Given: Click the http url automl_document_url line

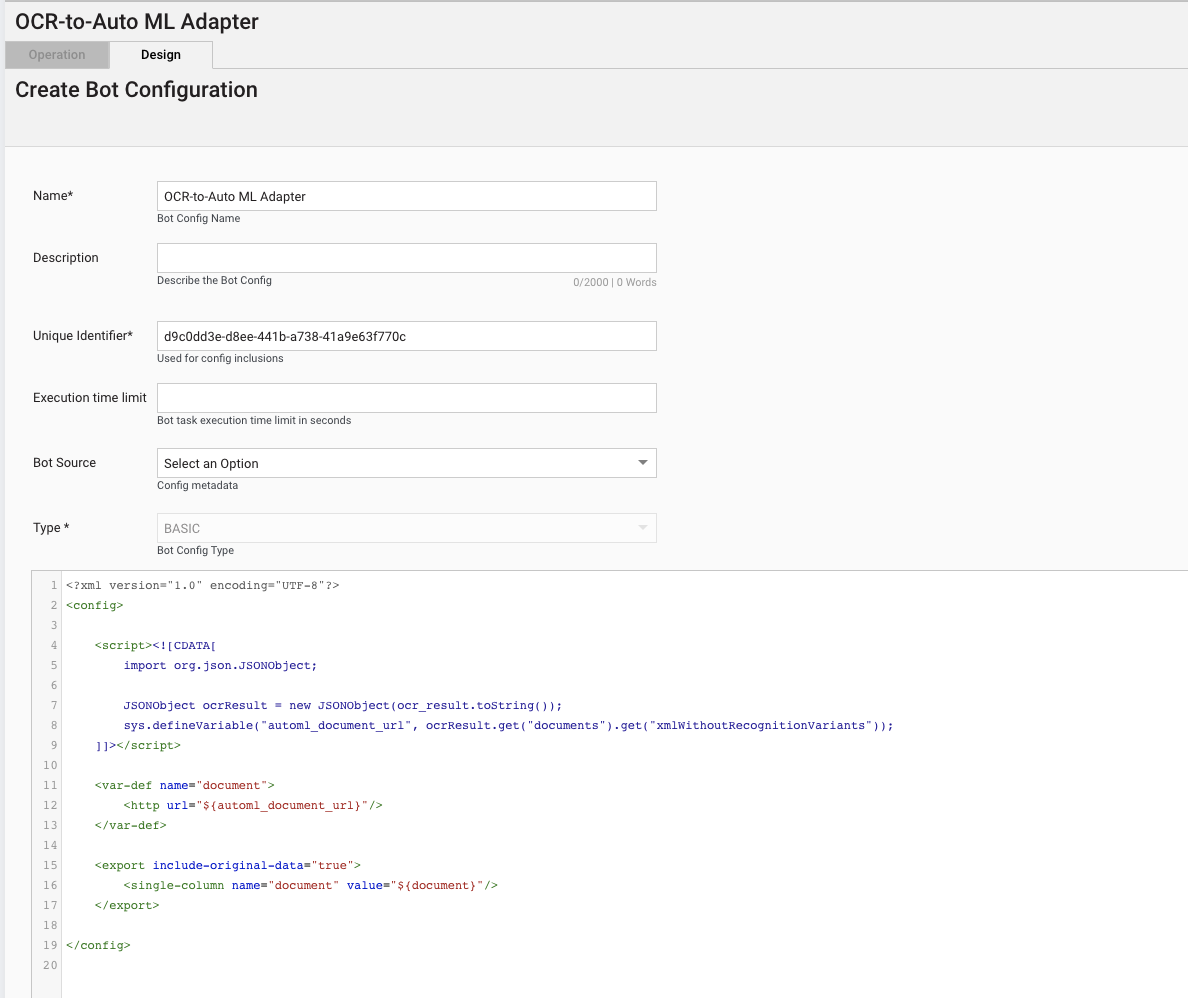Looking at the screenshot, I should pyautogui.click(x=253, y=806).
